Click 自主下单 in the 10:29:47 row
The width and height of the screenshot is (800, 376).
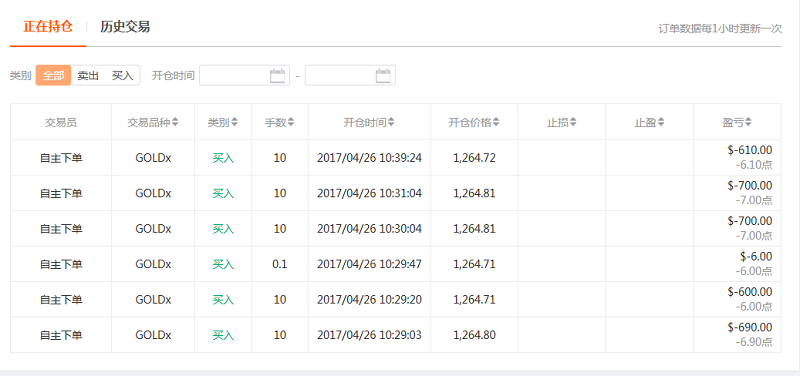pyautogui.click(x=61, y=264)
